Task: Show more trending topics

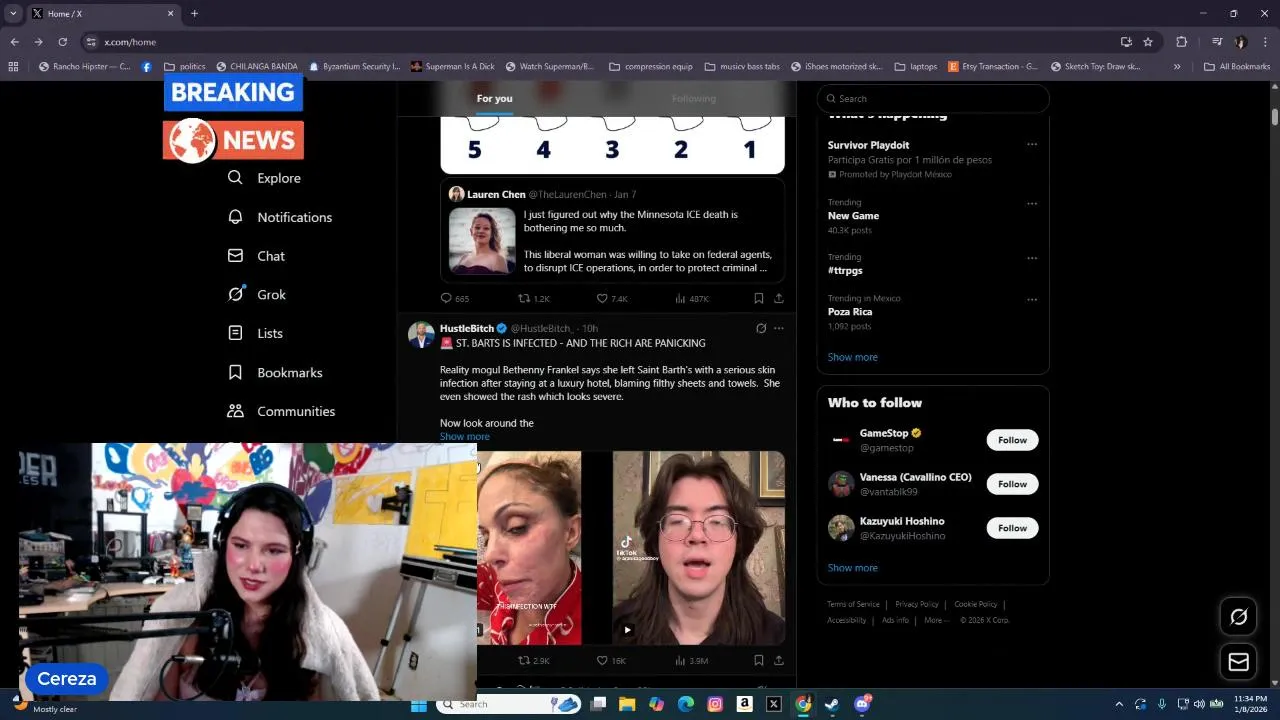Action: (x=853, y=357)
